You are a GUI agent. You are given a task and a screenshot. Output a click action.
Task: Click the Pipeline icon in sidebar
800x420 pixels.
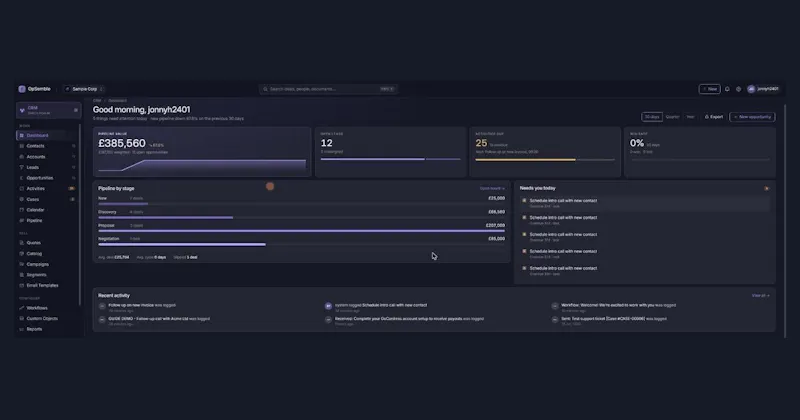click(x=21, y=220)
